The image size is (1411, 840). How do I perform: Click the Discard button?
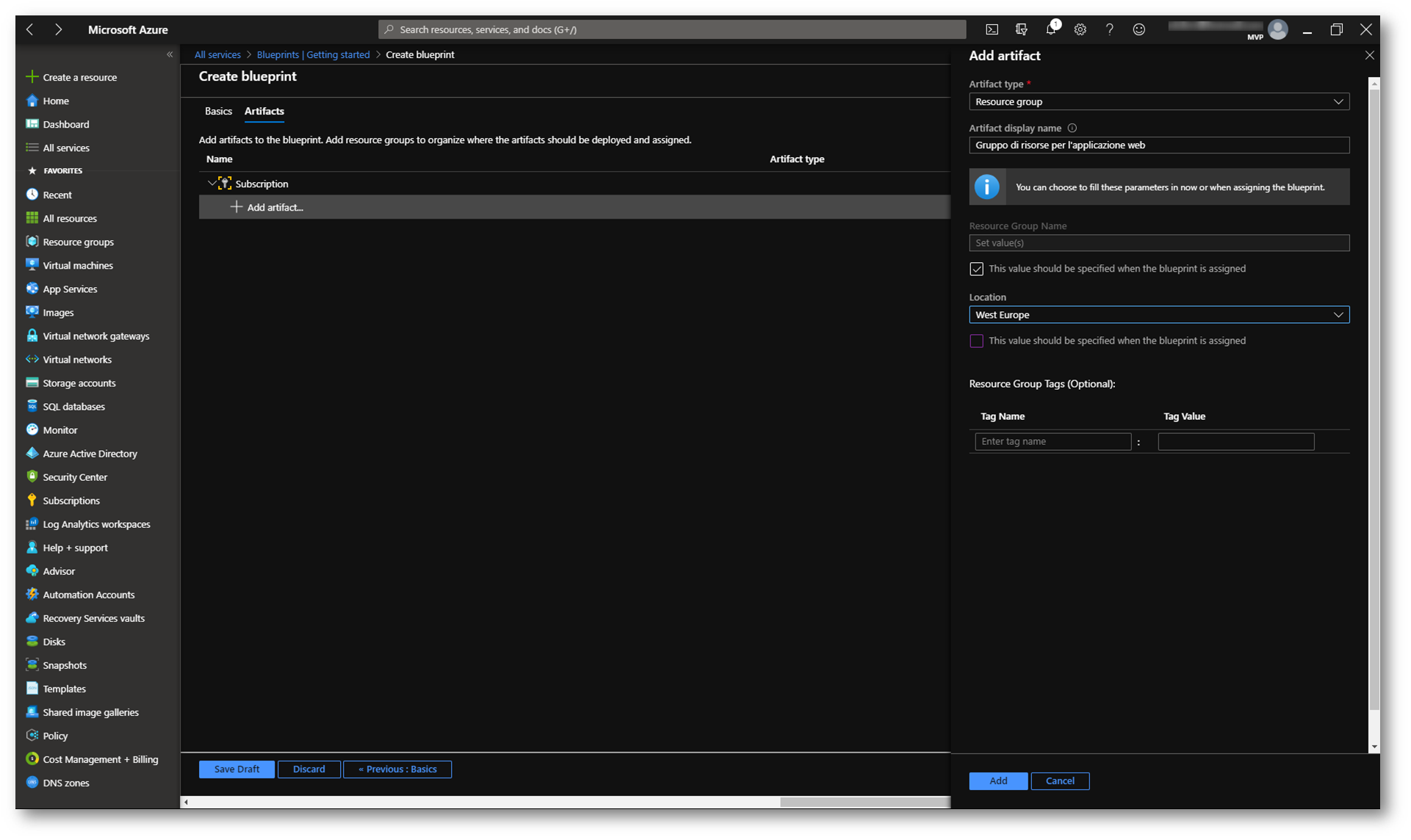pos(308,769)
